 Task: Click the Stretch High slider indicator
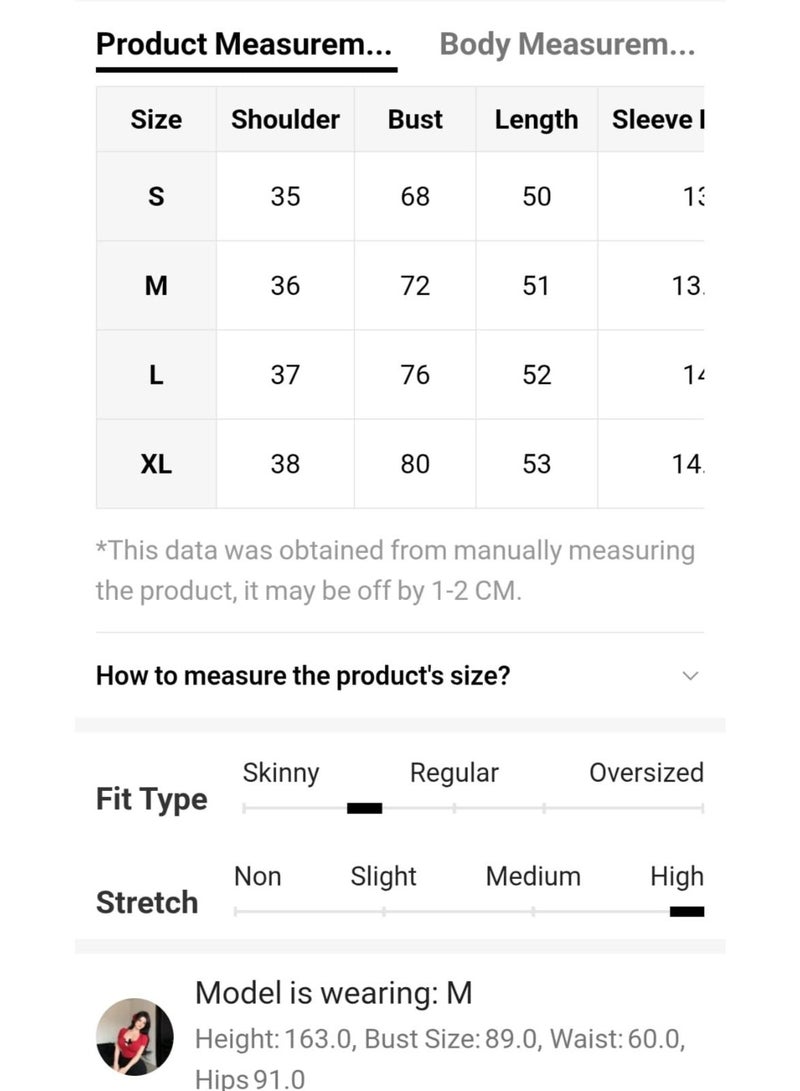pos(687,911)
